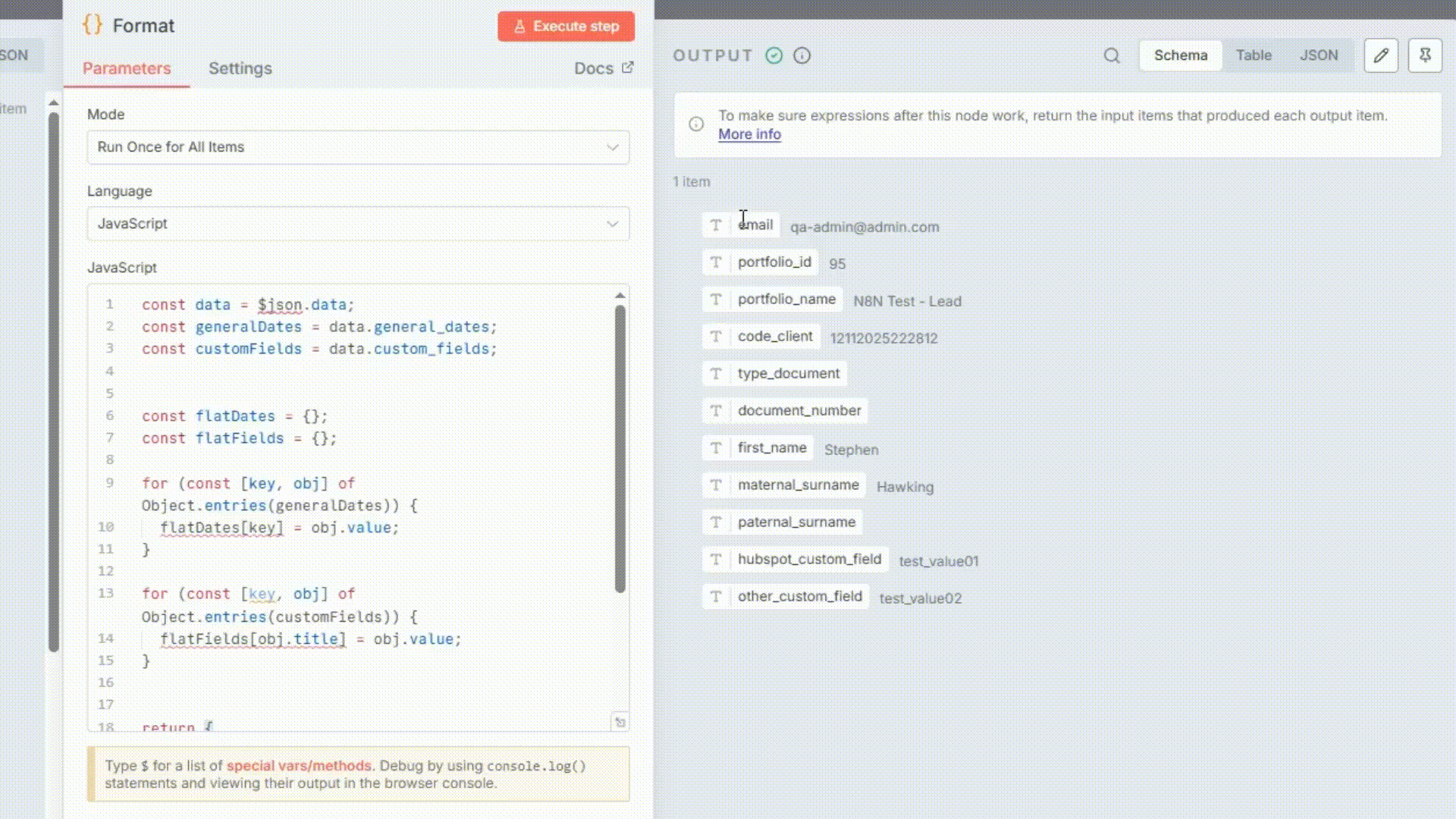The height and width of the screenshot is (819, 1456).
Task: Search the output data via magnifier icon
Action: click(x=1112, y=55)
